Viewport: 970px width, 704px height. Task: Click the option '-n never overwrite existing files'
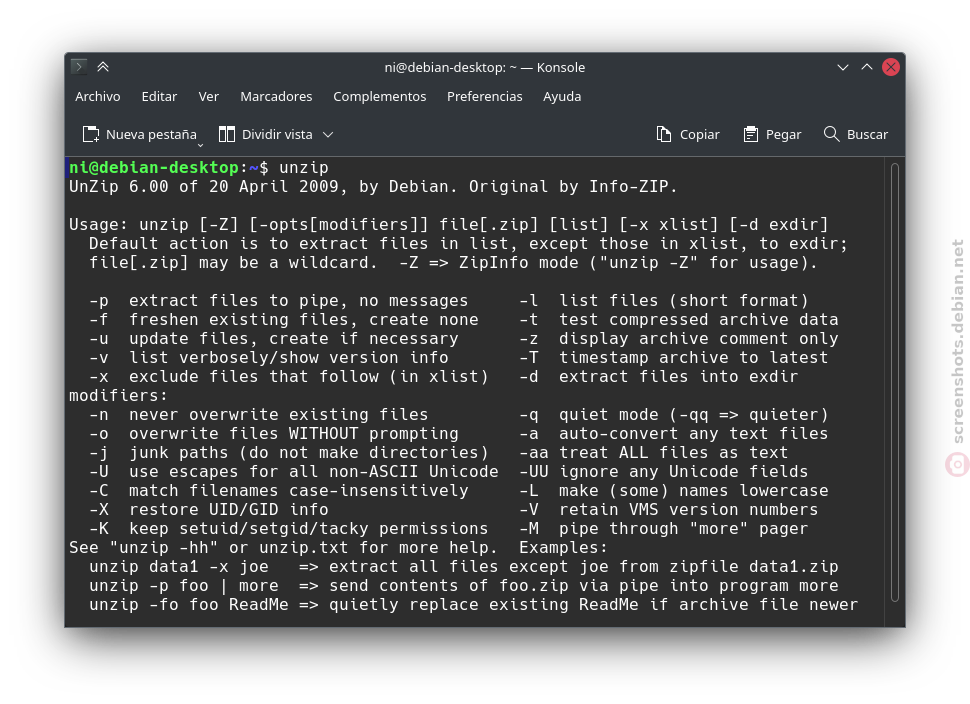tap(259, 415)
